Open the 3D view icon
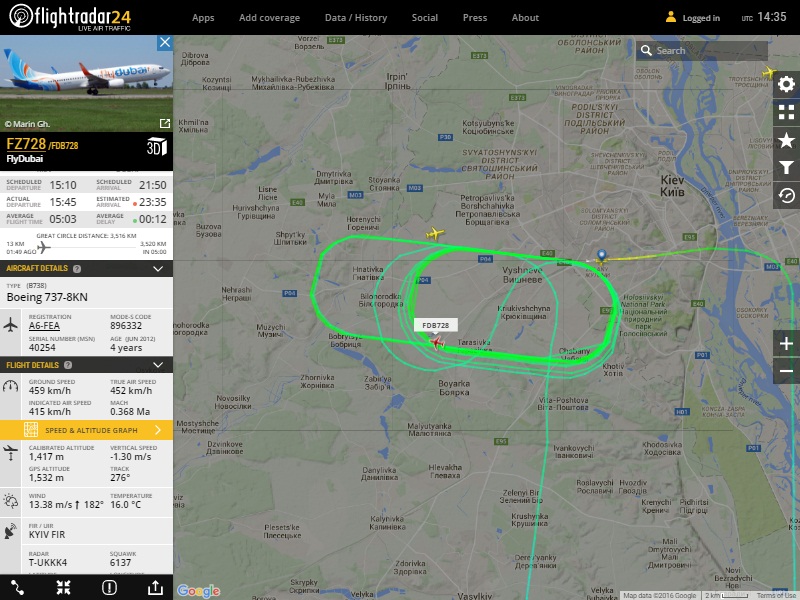The image size is (800, 600). tap(157, 146)
